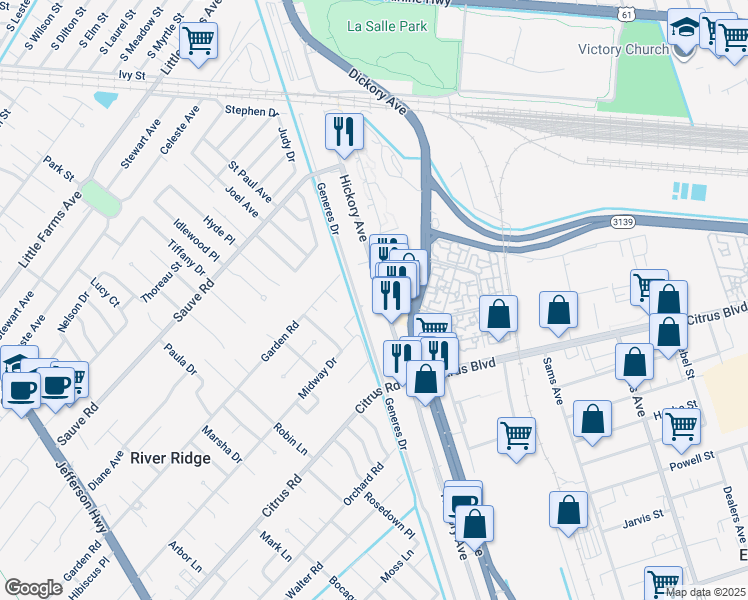Select the Powell St label
The width and height of the screenshot is (748, 600).
(692, 461)
